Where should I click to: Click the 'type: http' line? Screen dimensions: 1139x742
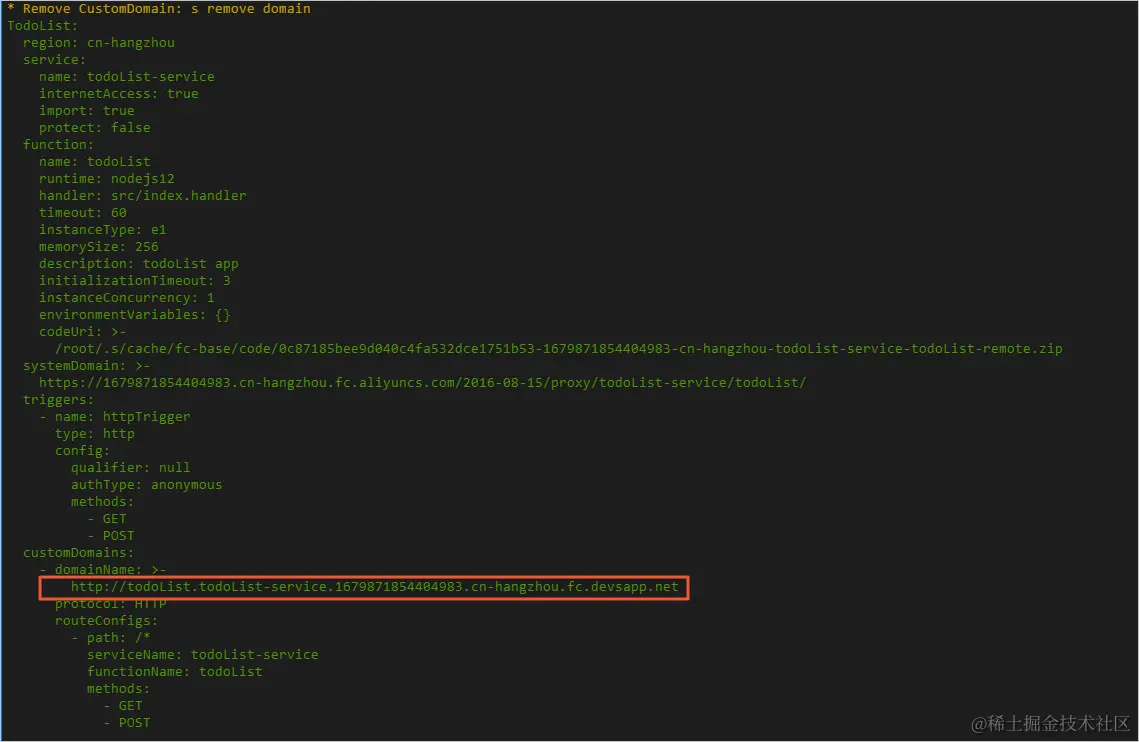[x=94, y=433]
